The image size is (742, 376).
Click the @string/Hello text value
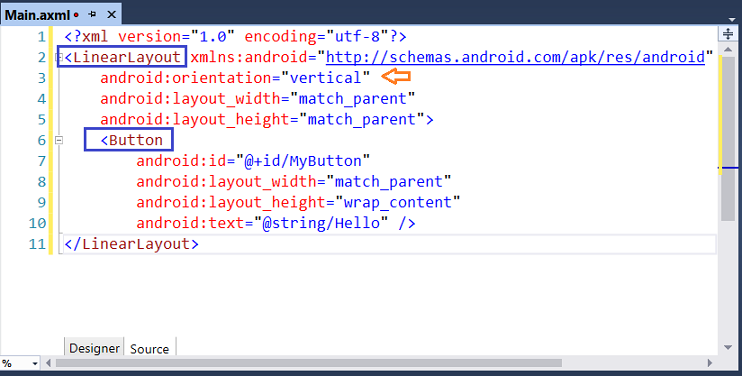pos(321,223)
